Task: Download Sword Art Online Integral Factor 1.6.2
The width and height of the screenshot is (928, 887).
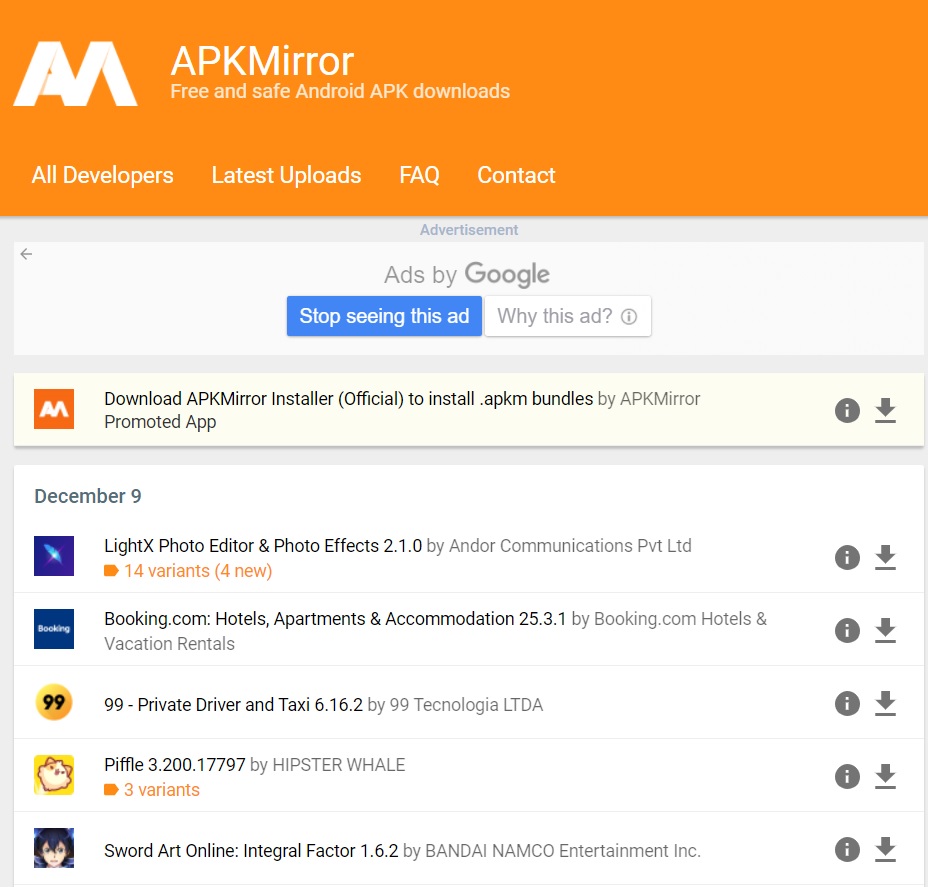Action: tap(885, 849)
